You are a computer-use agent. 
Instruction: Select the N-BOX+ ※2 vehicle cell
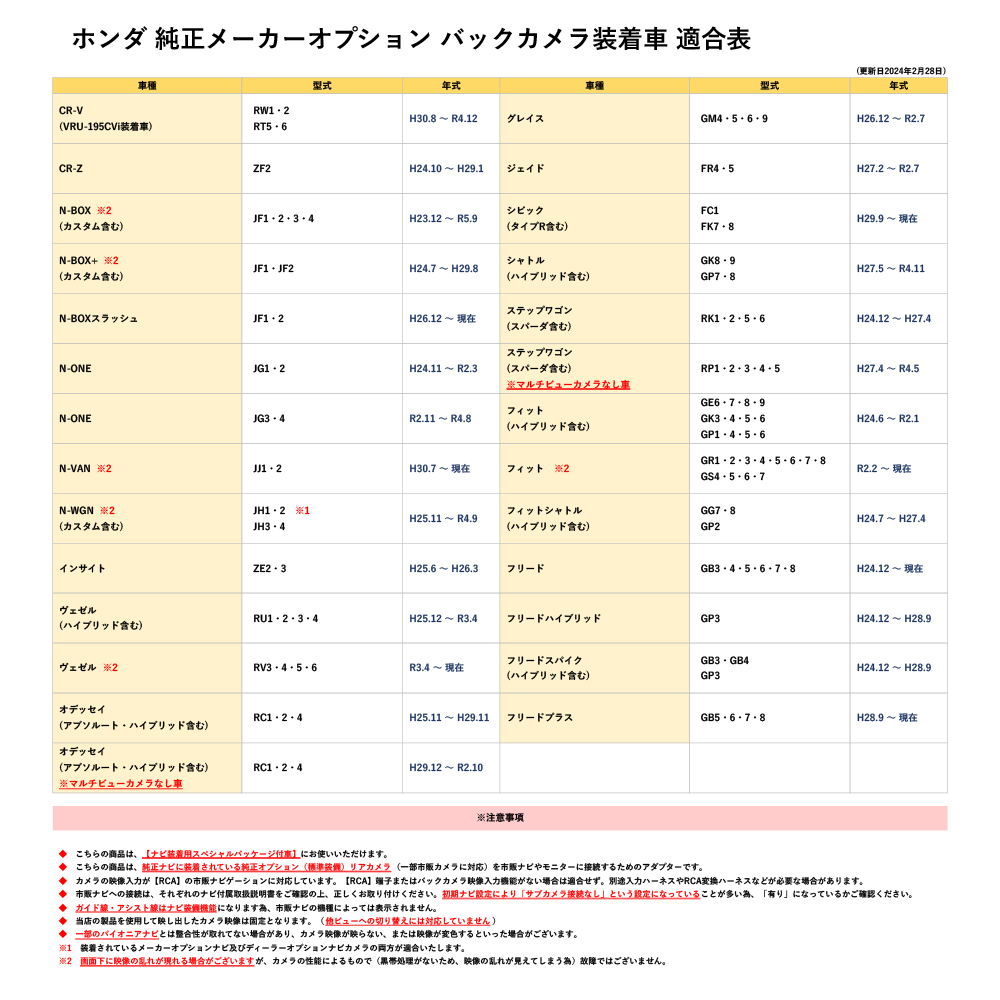point(147,268)
